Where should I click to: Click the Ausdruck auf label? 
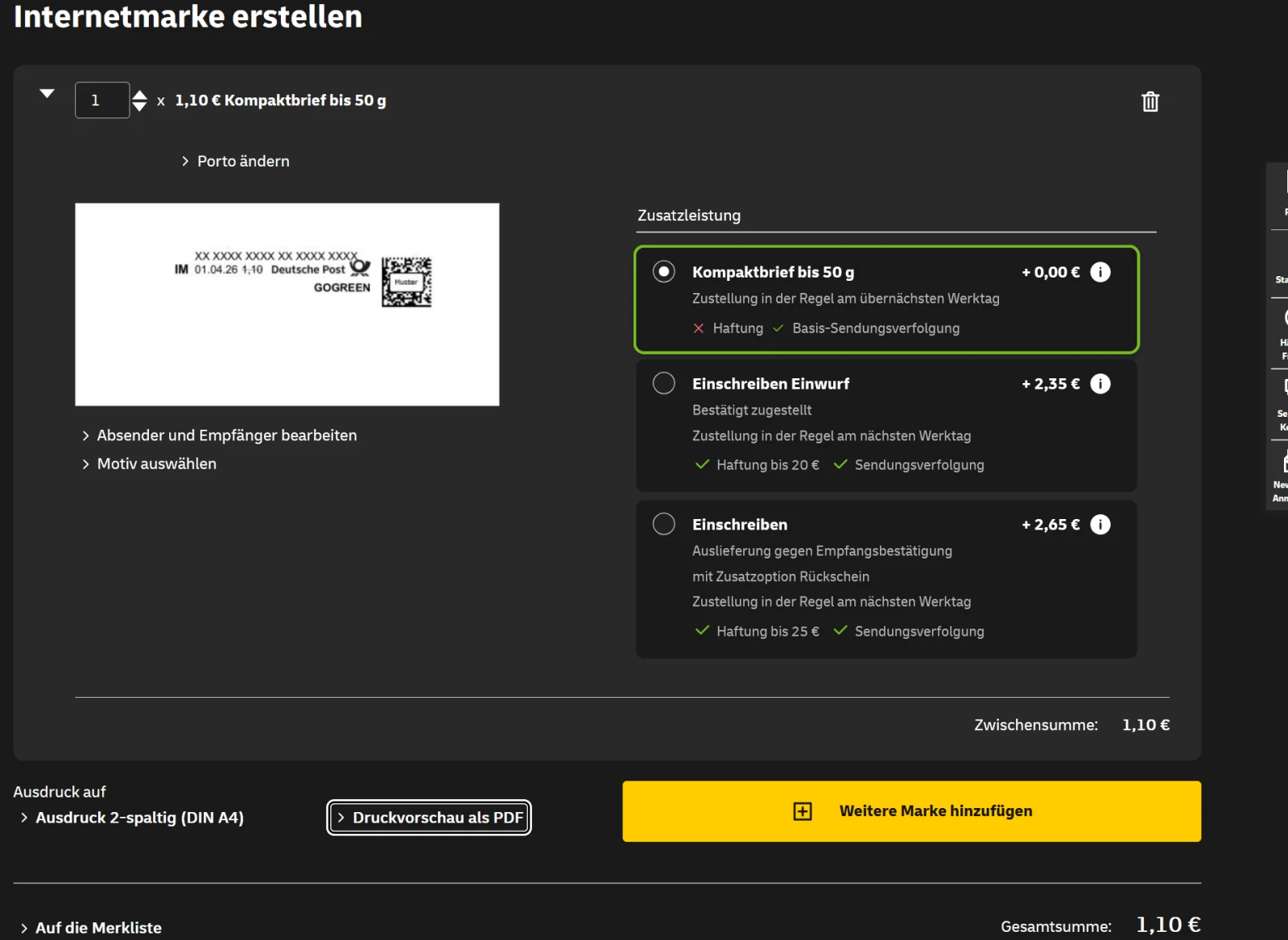coord(60,792)
